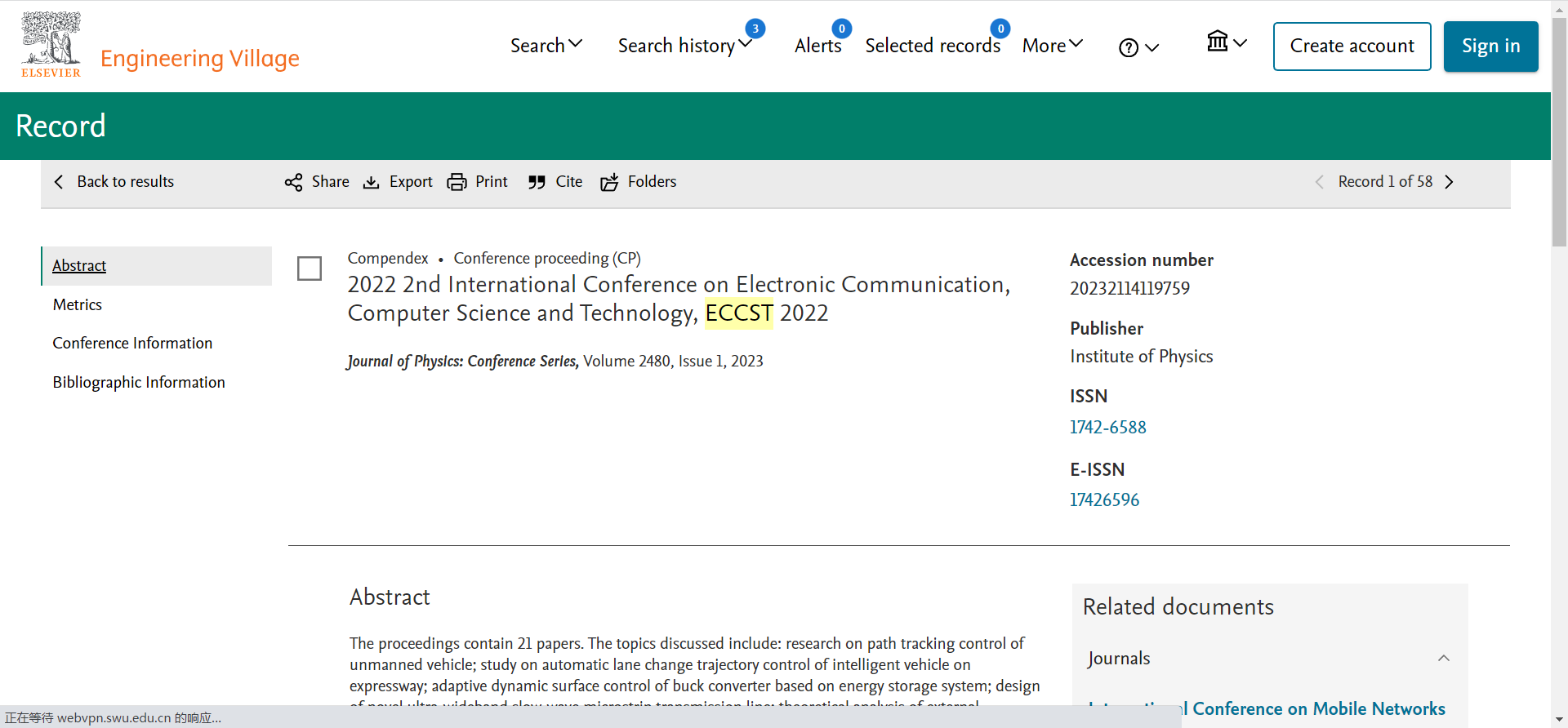Click the Export download icon
This screenshot has height=728, width=1568.
[371, 182]
